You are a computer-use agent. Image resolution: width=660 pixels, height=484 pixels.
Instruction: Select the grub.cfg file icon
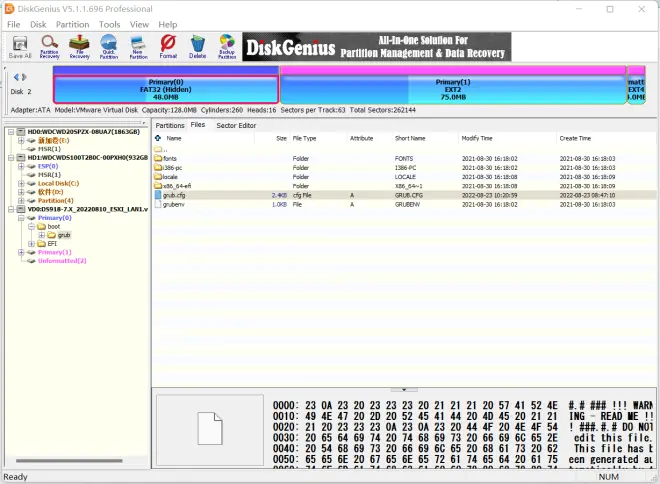[158, 195]
